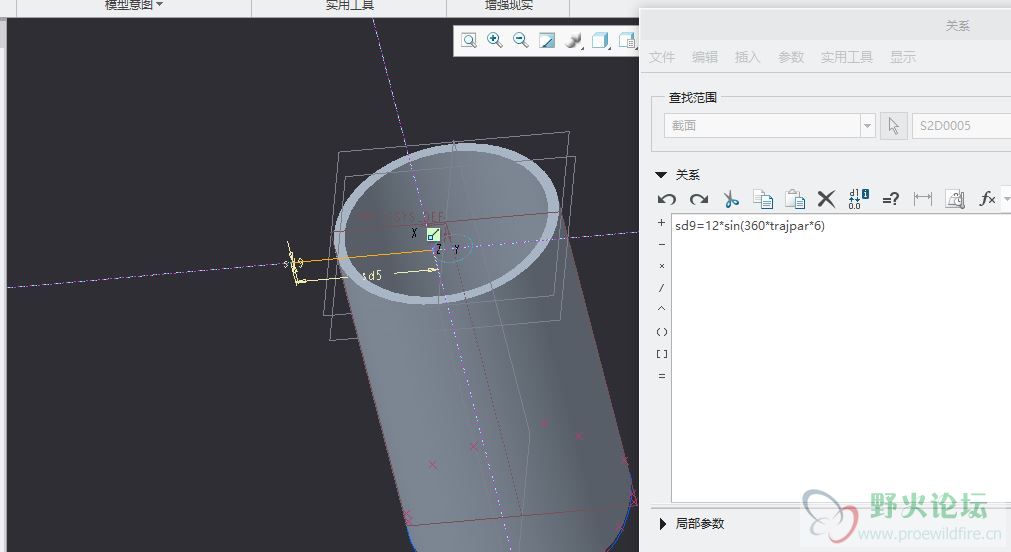The height and width of the screenshot is (552, 1011).
Task: Insert square brackets into the relation
Action: tap(662, 354)
